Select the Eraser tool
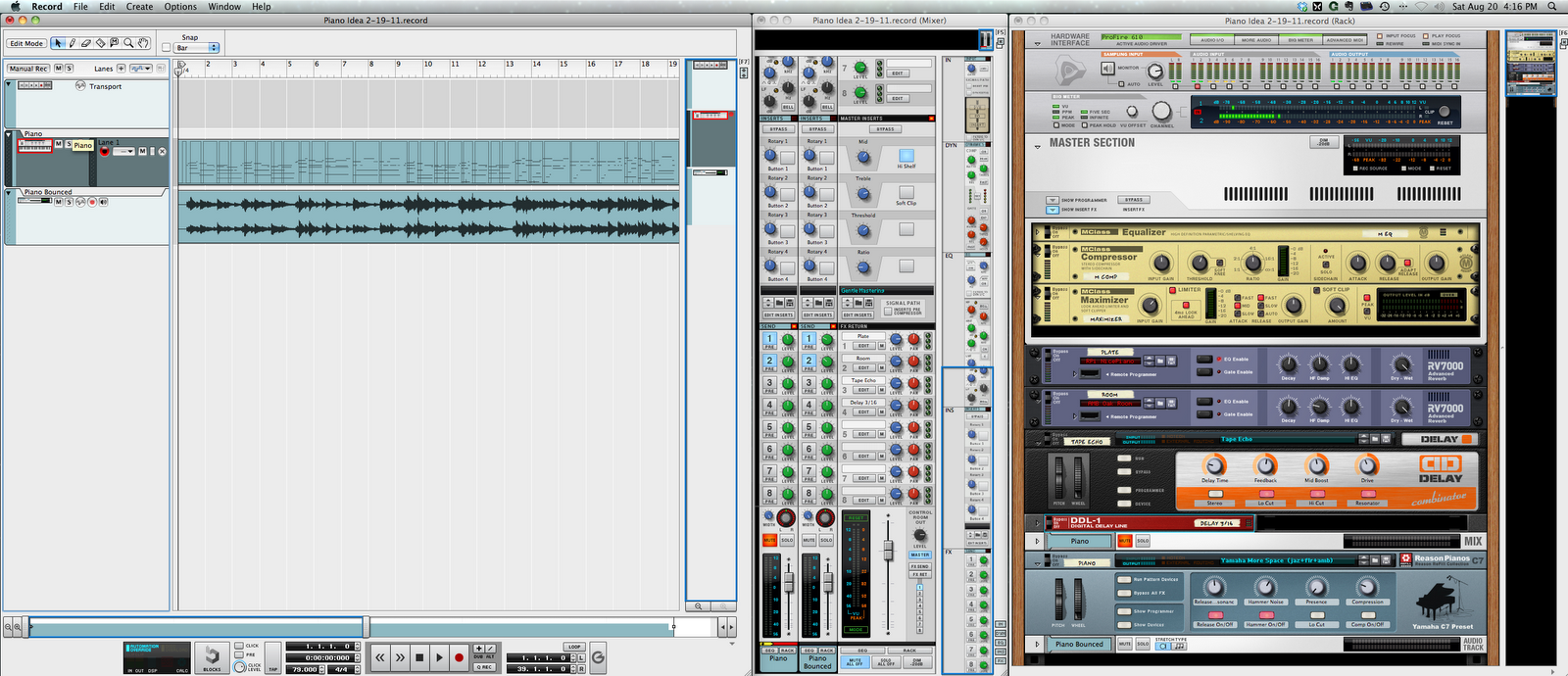This screenshot has width=1568, height=676. (x=86, y=43)
